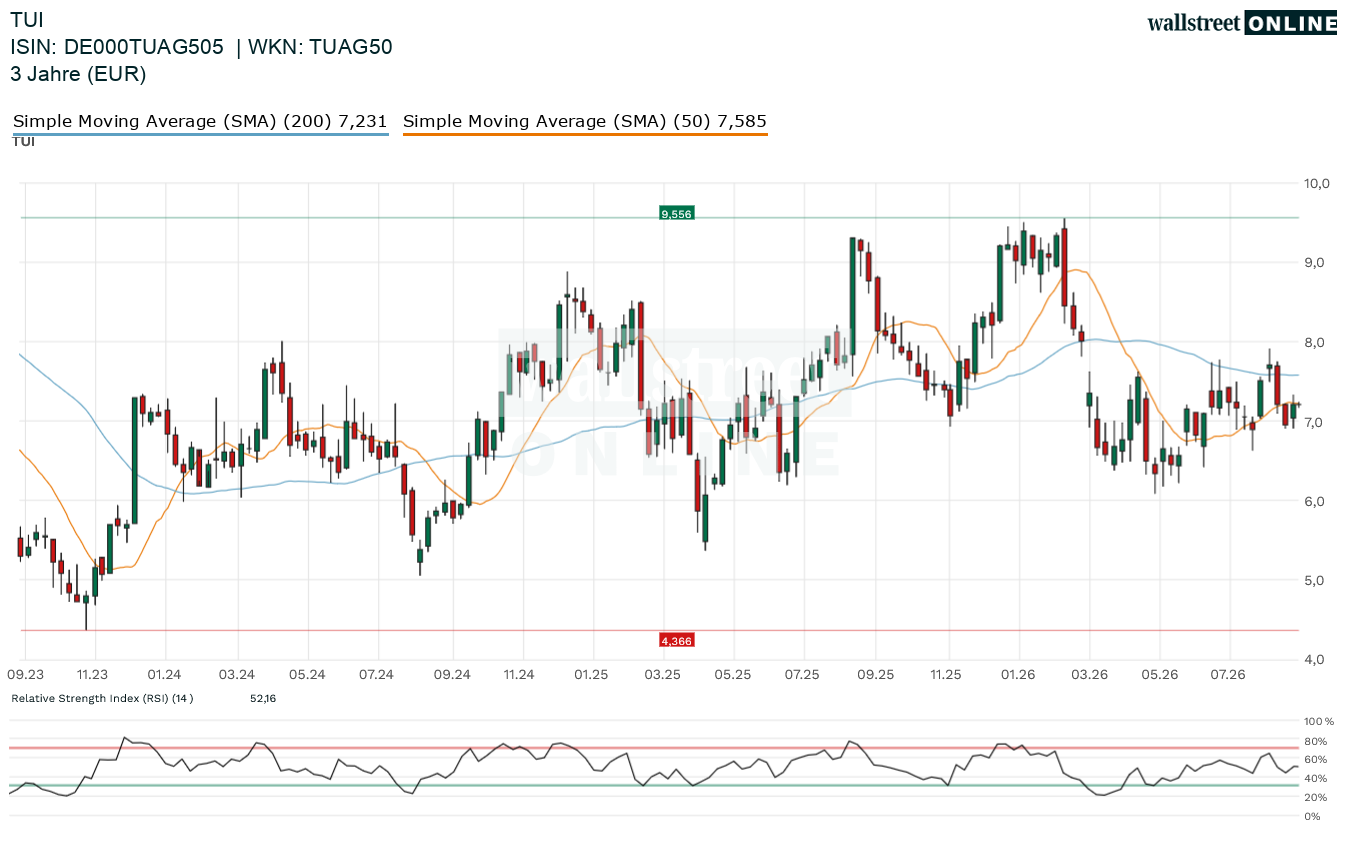Click the 05.26 date axis label

pyautogui.click(x=1160, y=675)
